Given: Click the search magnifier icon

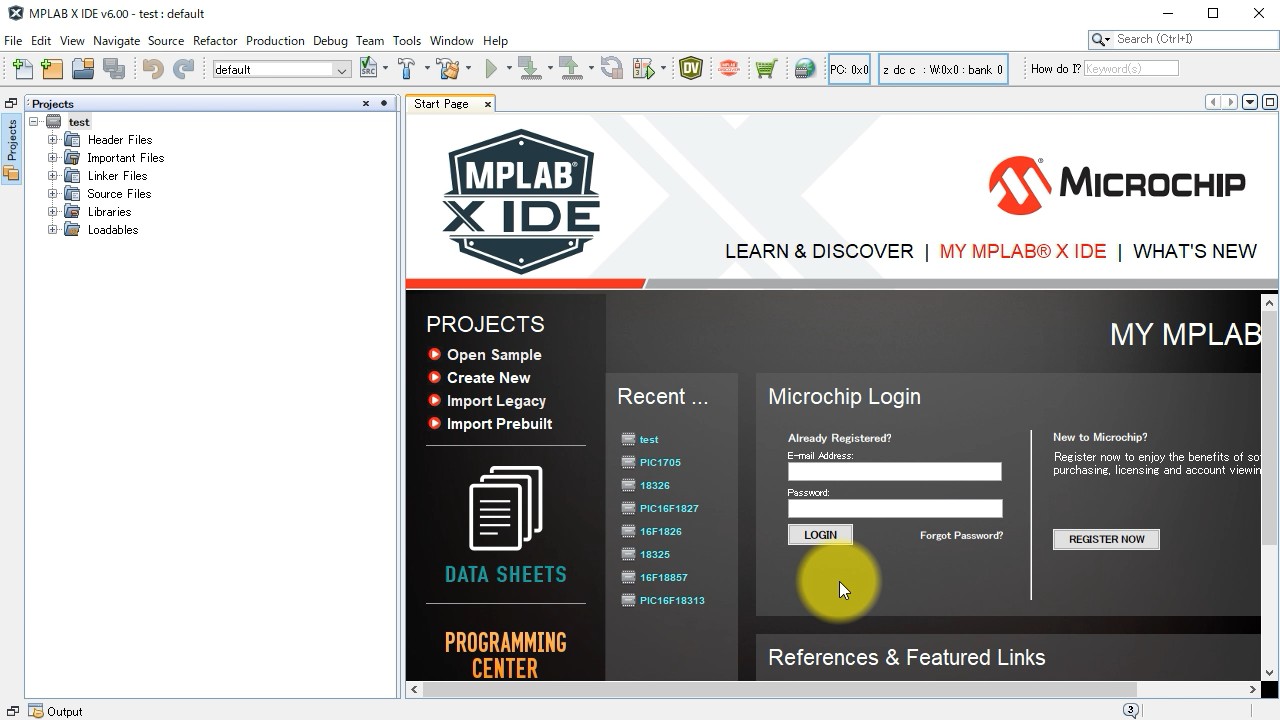Looking at the screenshot, I should pyautogui.click(x=1100, y=39).
